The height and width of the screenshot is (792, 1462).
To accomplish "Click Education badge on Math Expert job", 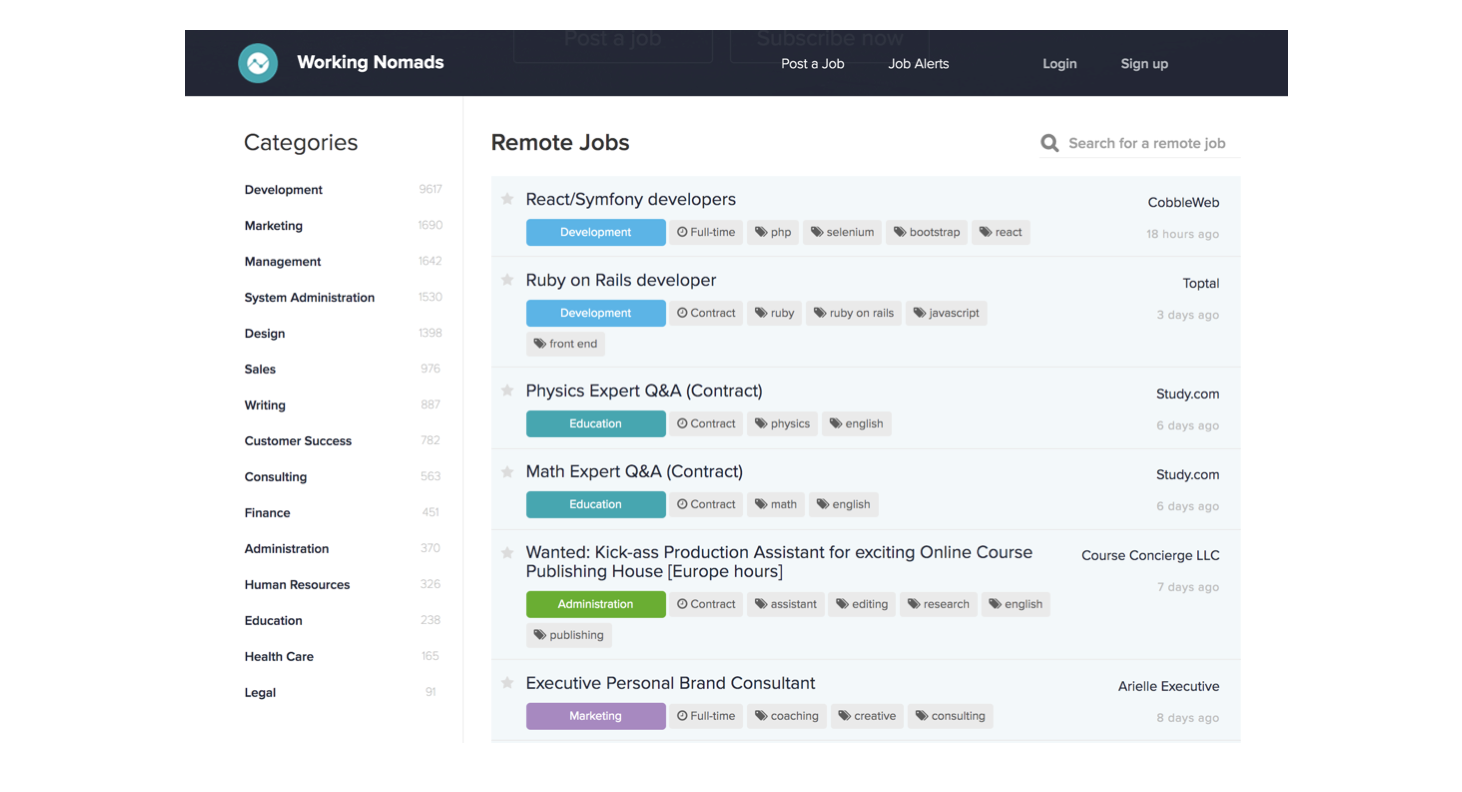I will pos(596,505).
